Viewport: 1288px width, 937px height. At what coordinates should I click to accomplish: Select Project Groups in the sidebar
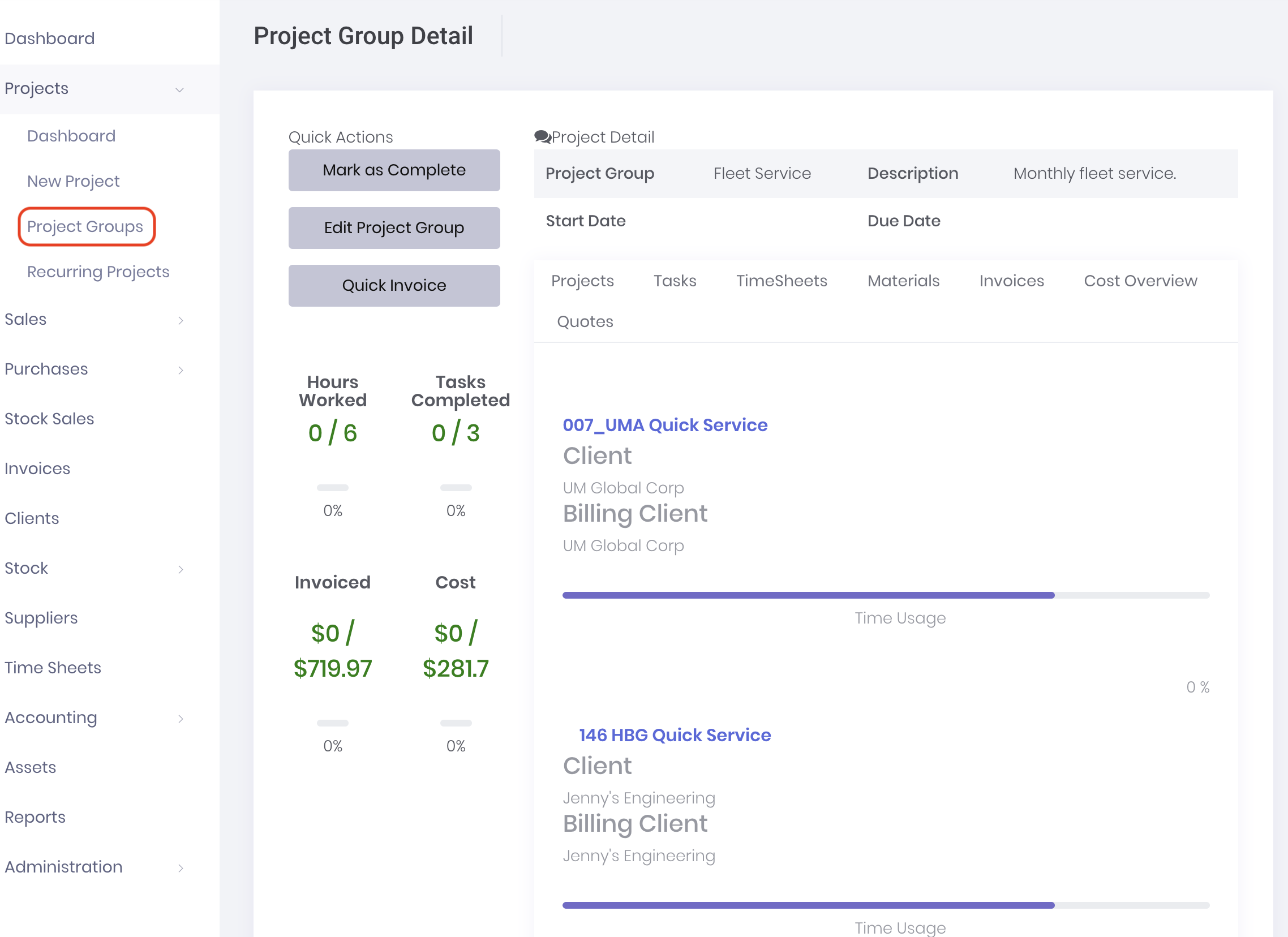[85, 226]
